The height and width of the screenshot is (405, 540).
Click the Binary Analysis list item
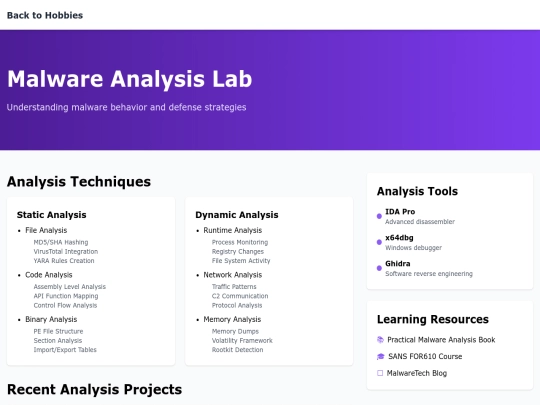click(51, 319)
